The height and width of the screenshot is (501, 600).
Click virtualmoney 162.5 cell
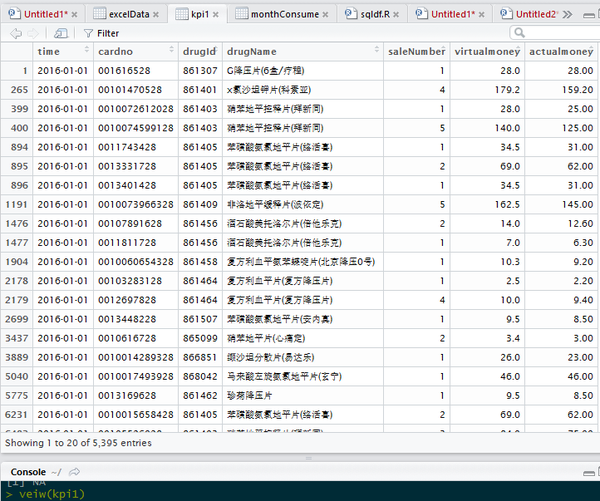487,204
